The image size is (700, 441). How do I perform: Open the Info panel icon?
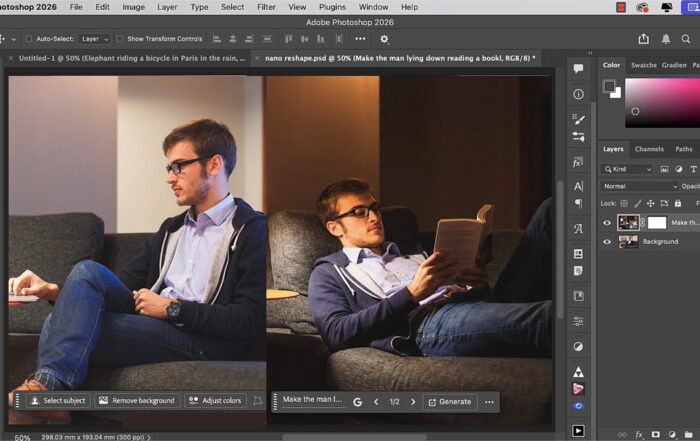coord(578,94)
